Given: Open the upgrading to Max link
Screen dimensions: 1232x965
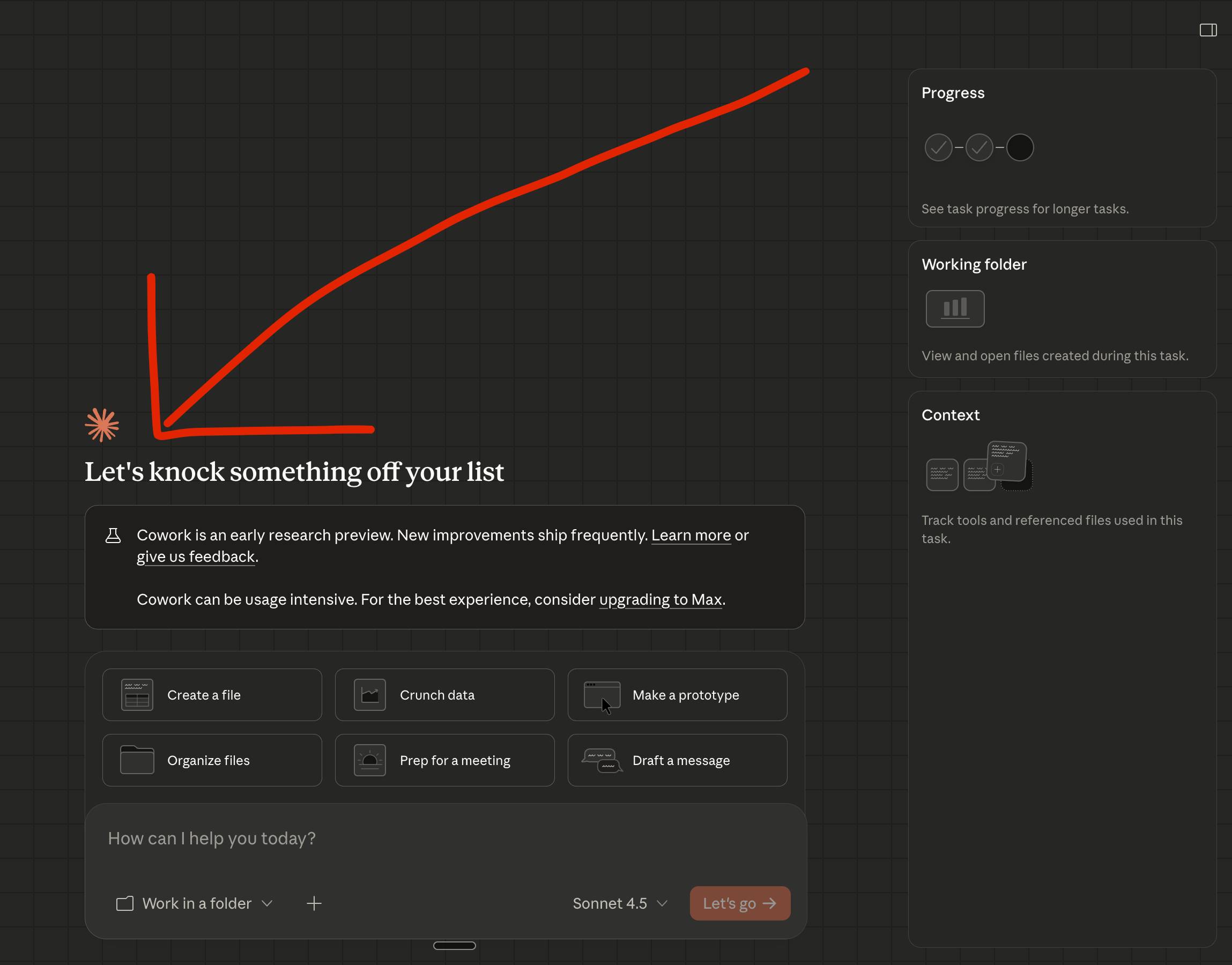Looking at the screenshot, I should 660,599.
